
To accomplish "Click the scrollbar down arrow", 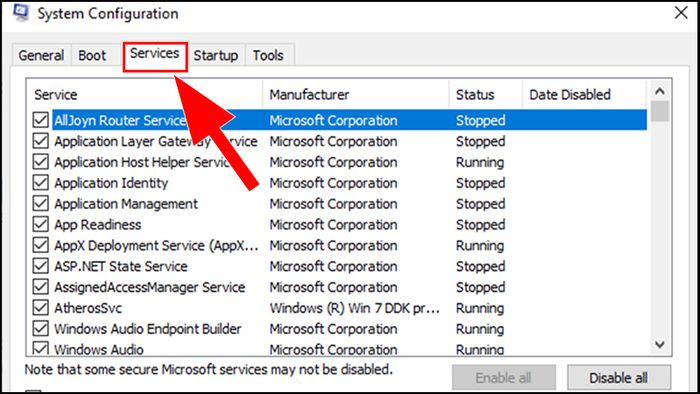I will (659, 344).
